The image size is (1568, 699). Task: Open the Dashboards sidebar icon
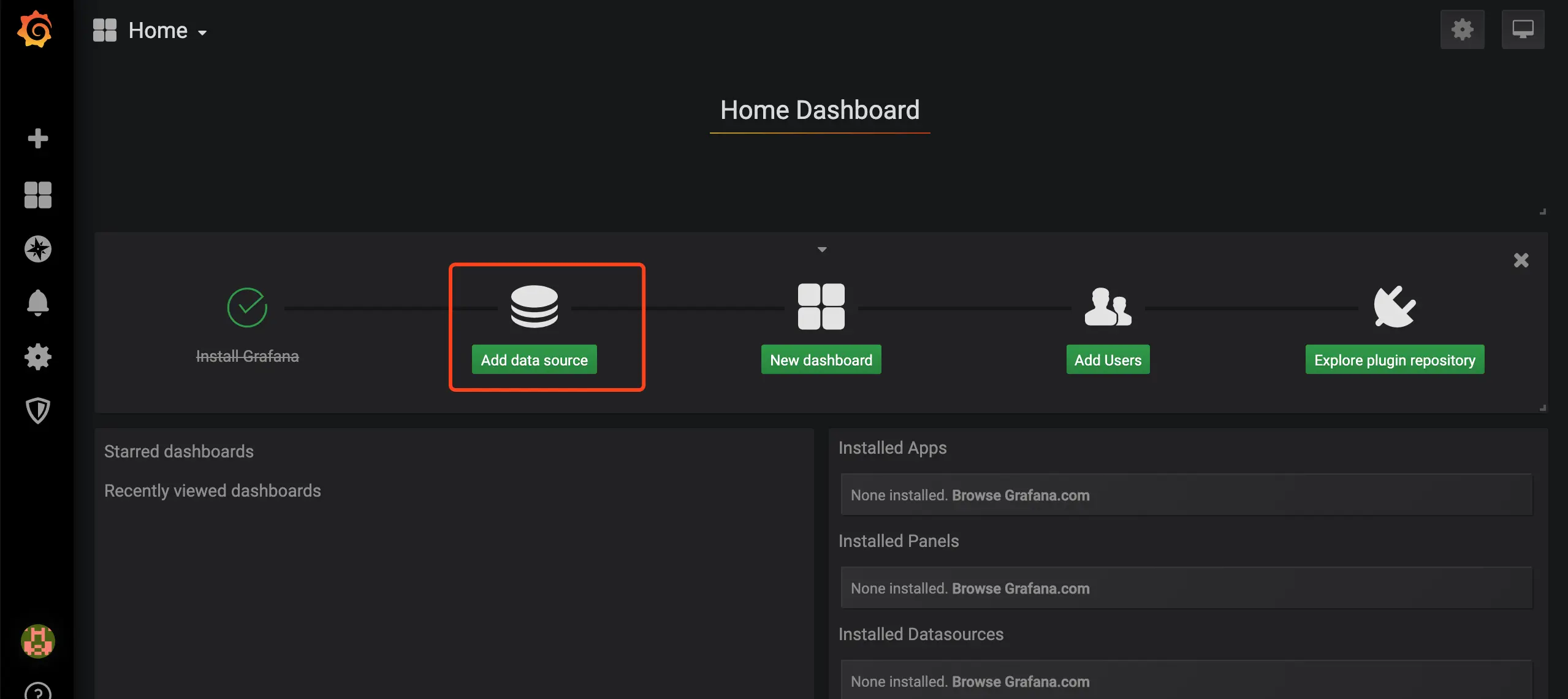point(37,195)
